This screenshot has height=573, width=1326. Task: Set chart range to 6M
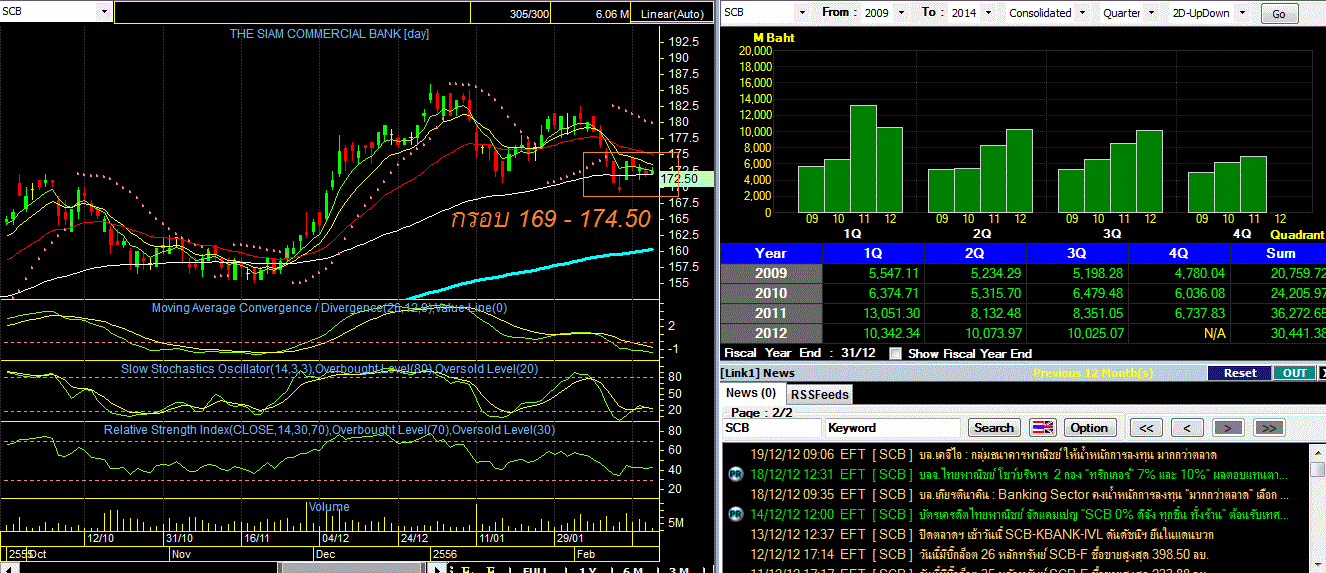pos(633,568)
